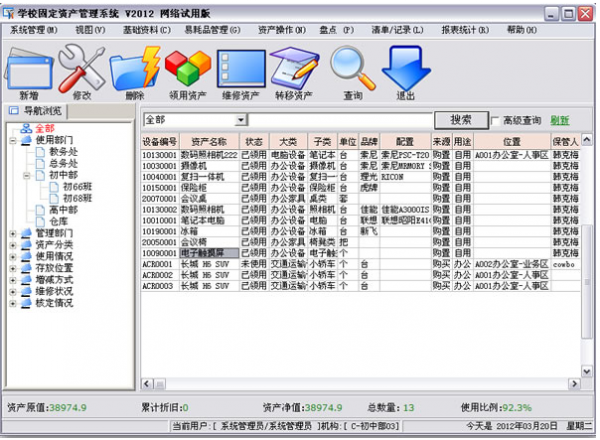Click the 维修状况 cloud folder icon
The image size is (600, 440).
pyautogui.click(x=26, y=291)
